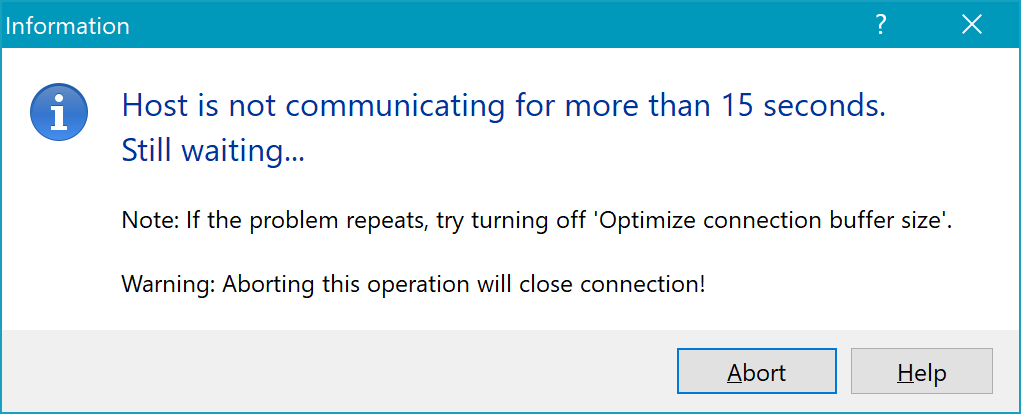Click the blue information icon

coord(59,112)
